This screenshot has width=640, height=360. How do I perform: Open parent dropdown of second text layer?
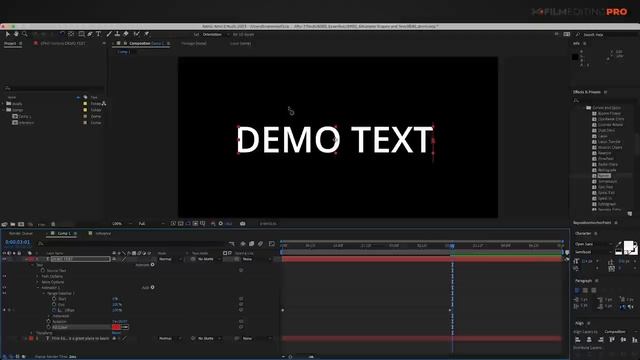tap(256, 338)
